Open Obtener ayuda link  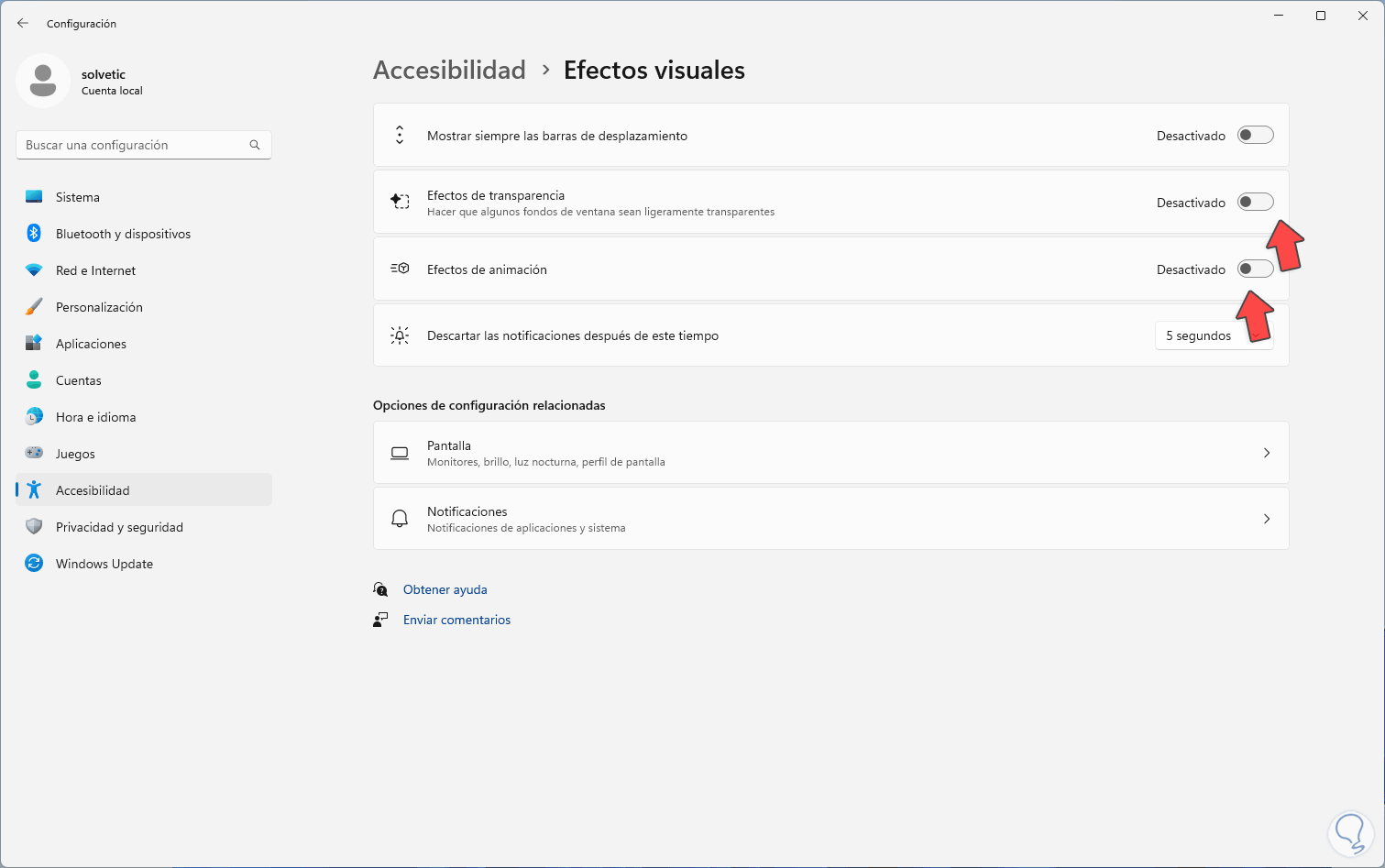pos(445,589)
